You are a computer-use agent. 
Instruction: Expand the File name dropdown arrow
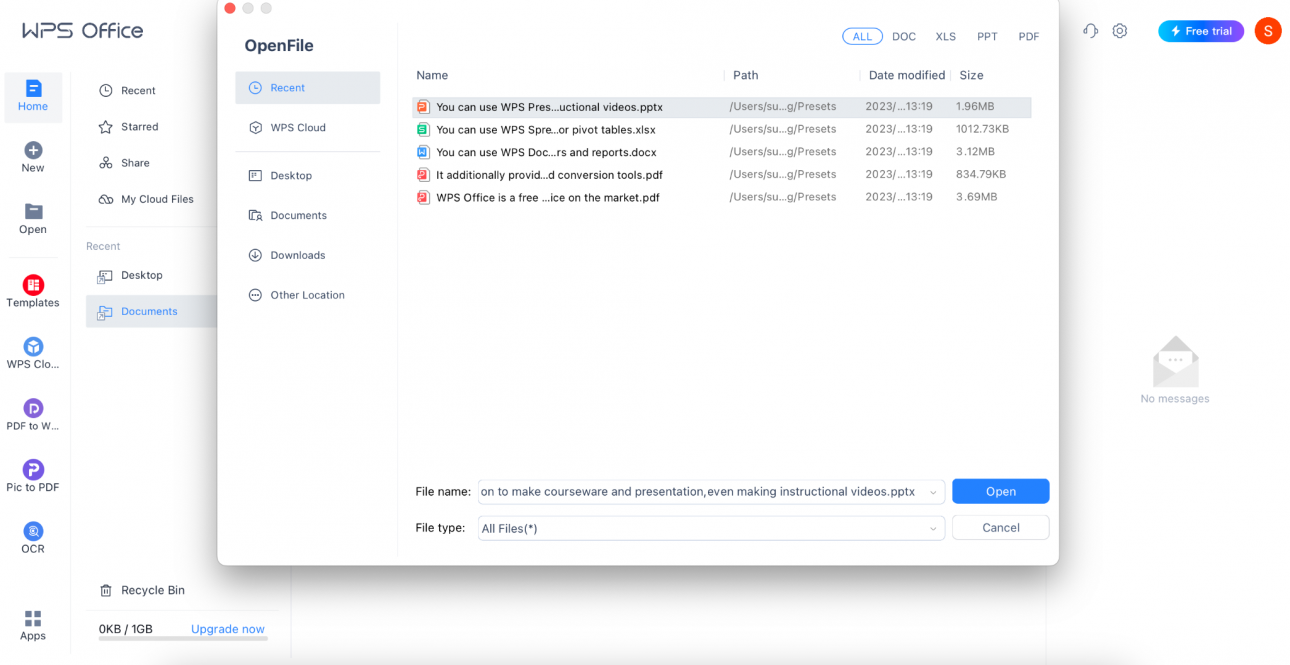tap(933, 492)
